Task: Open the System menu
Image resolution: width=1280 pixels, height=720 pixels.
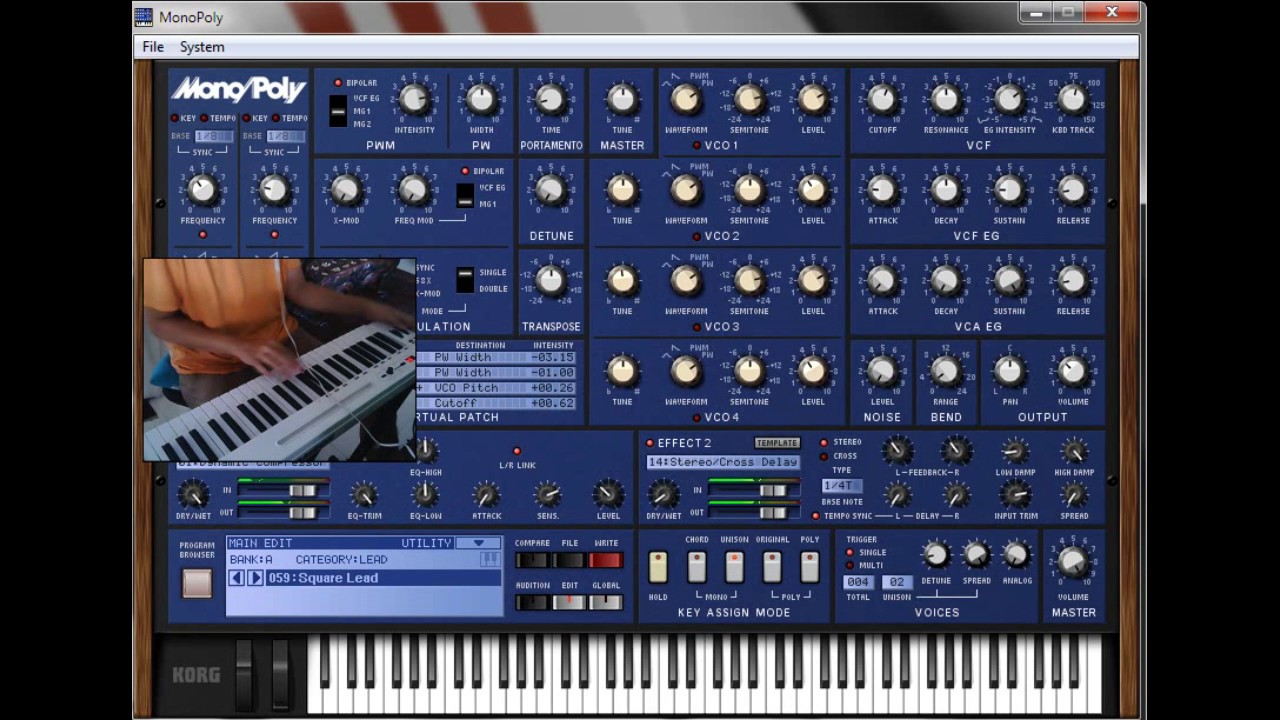Action: (x=202, y=47)
